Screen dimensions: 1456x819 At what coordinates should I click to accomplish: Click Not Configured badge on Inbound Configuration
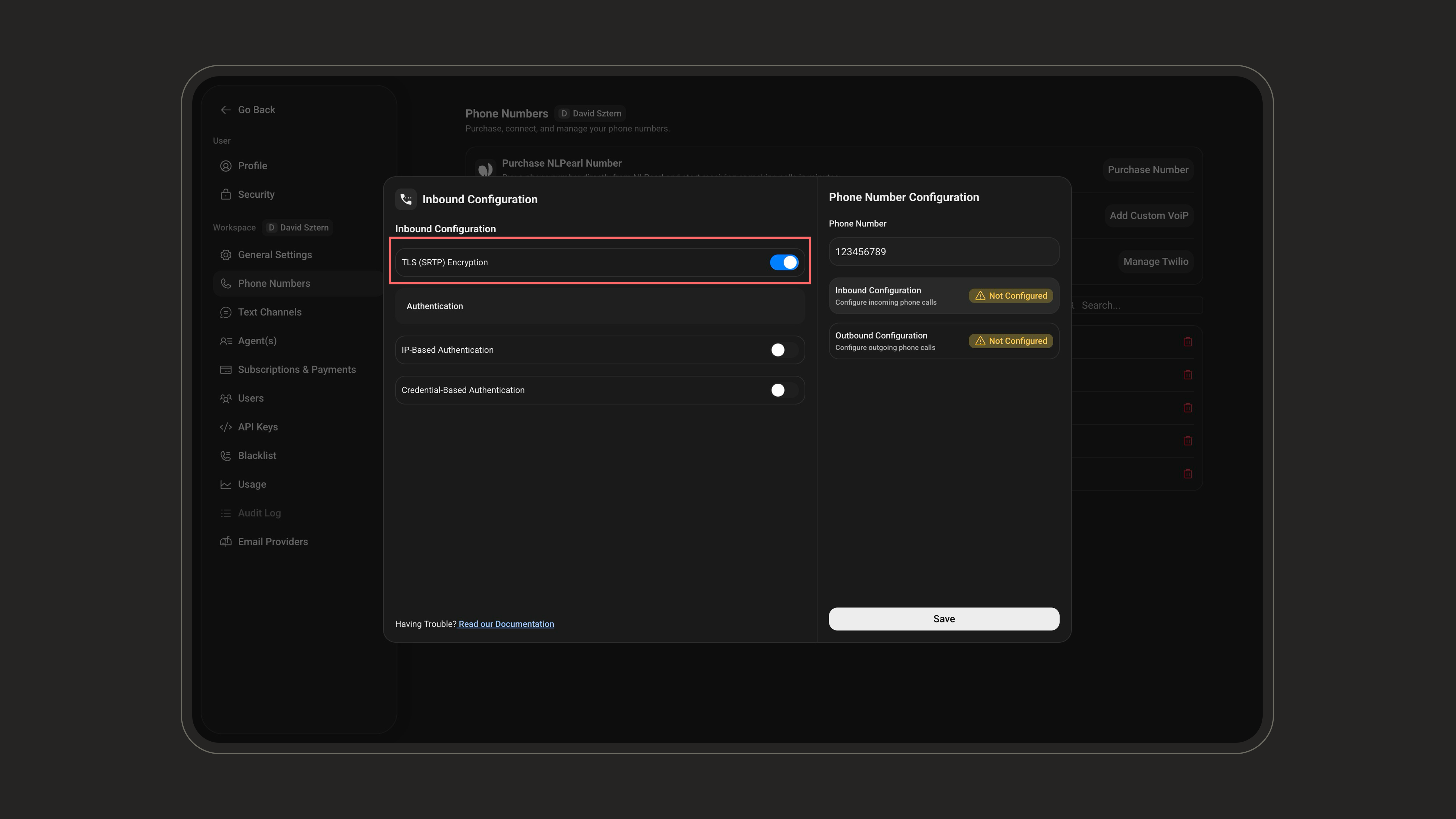pyautogui.click(x=1011, y=296)
